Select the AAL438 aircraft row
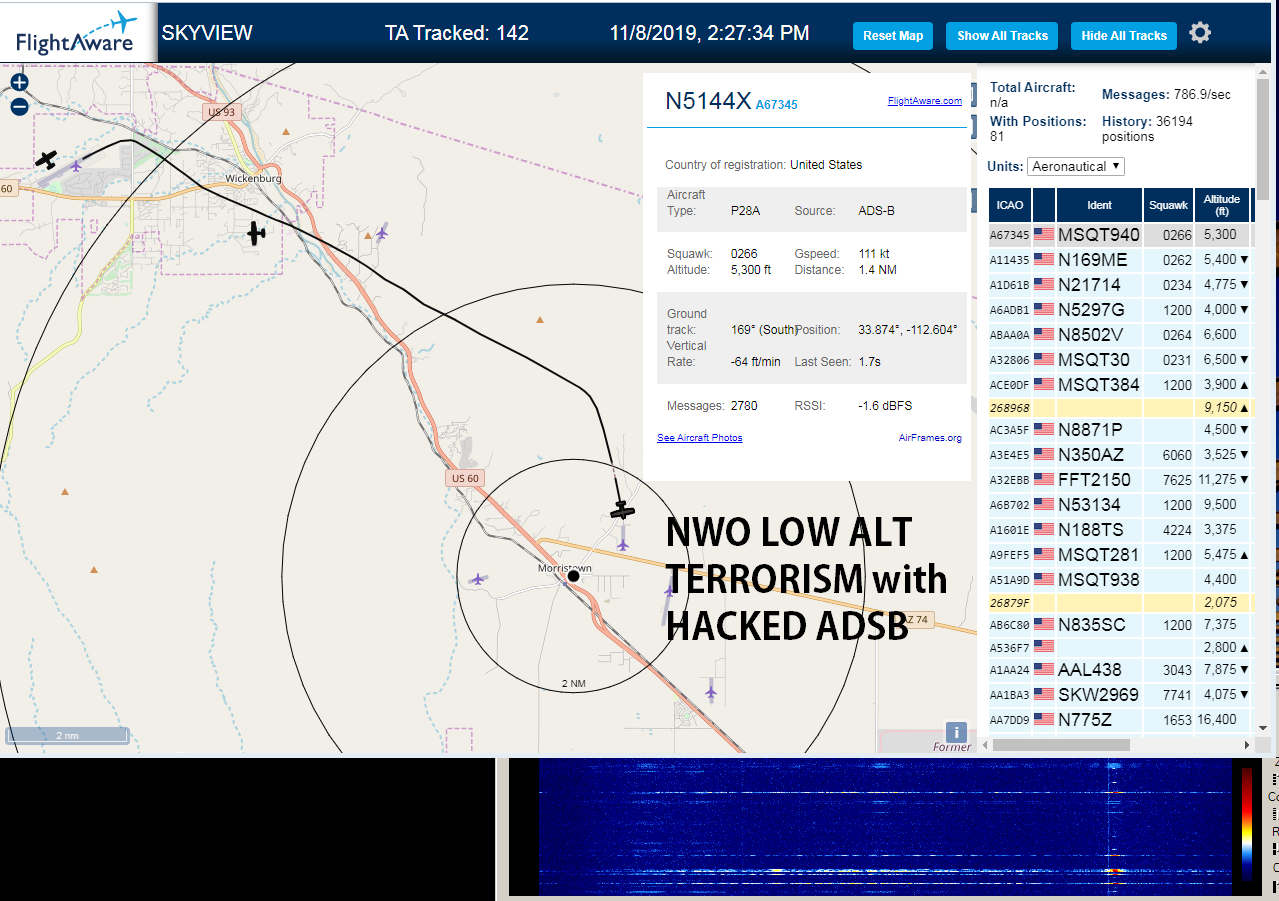This screenshot has height=901, width=1279. pos(1120,669)
